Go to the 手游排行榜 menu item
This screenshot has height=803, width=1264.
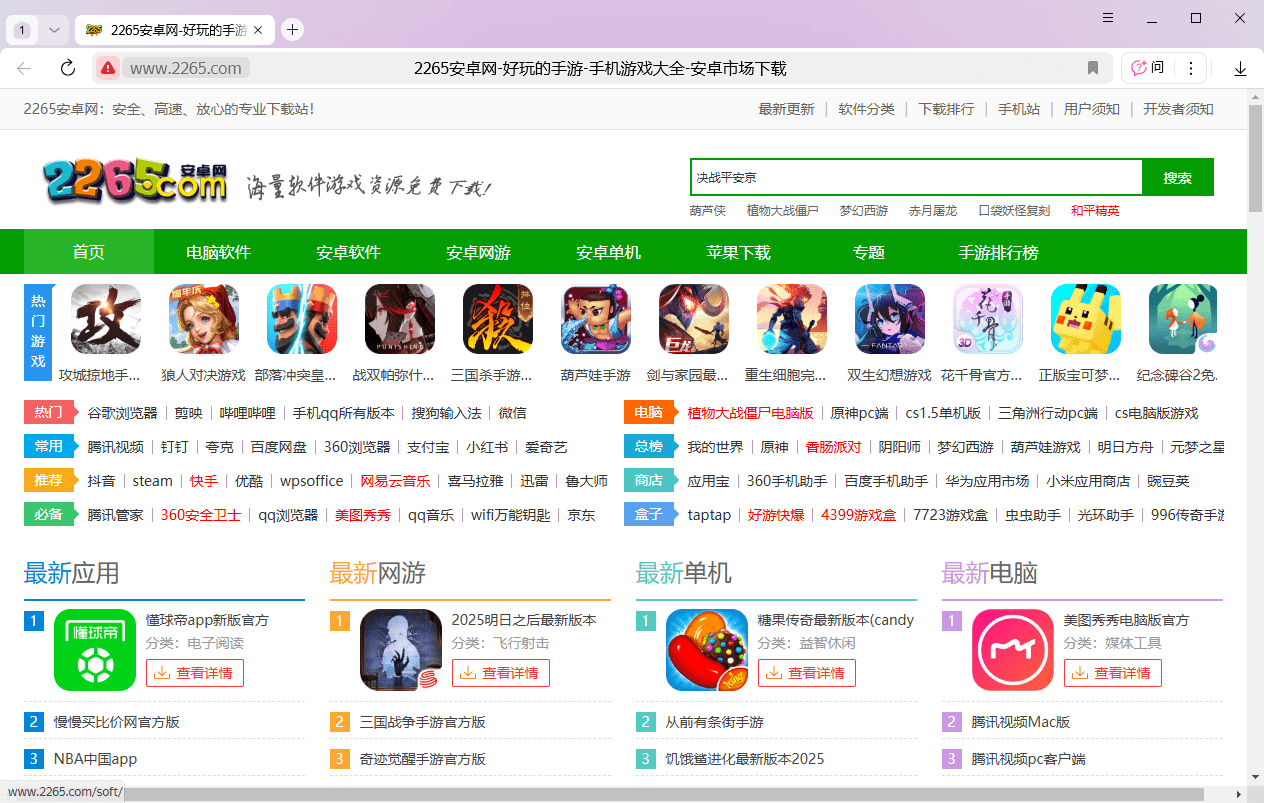click(999, 251)
